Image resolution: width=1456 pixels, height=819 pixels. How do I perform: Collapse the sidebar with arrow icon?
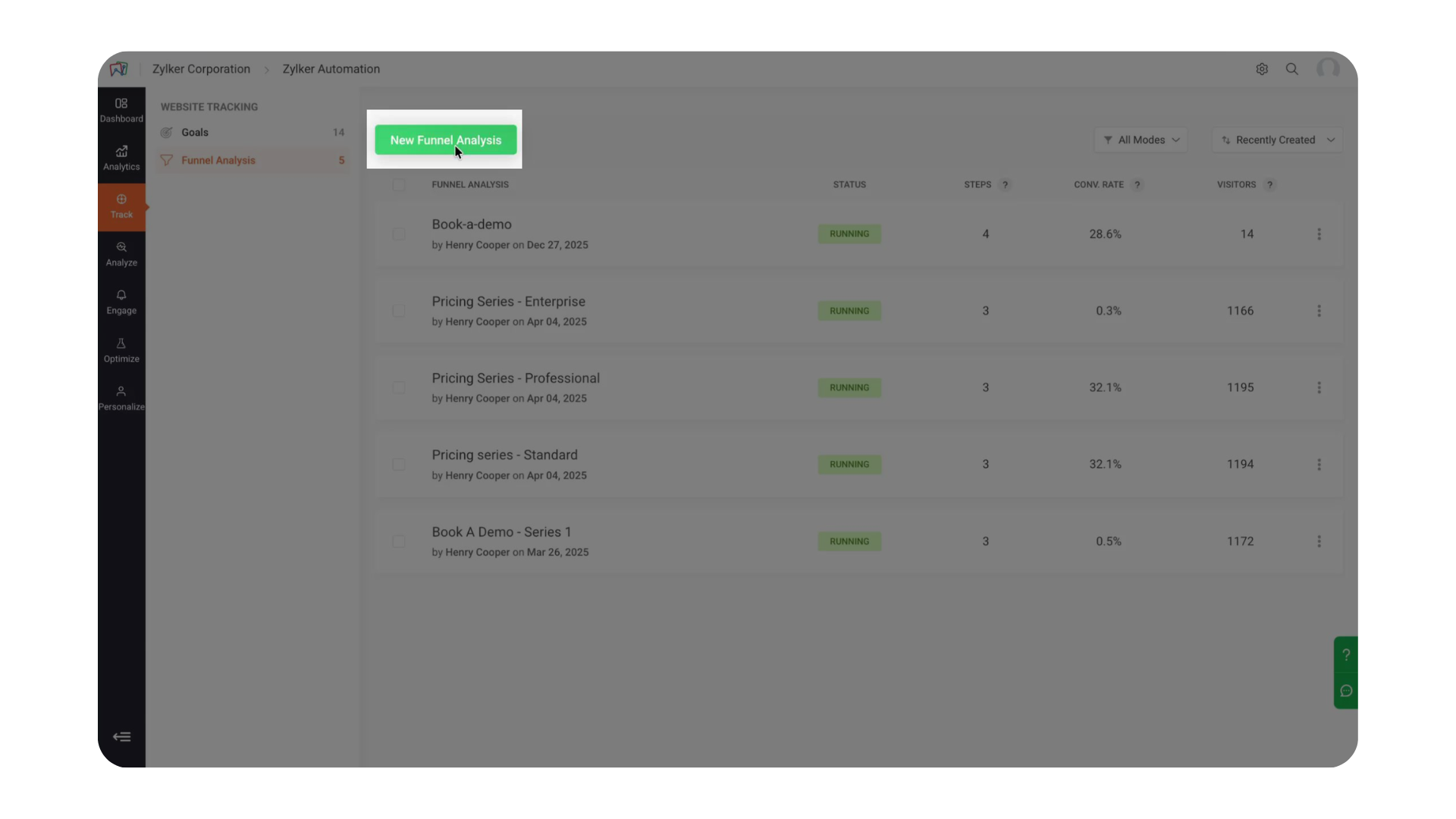click(121, 737)
